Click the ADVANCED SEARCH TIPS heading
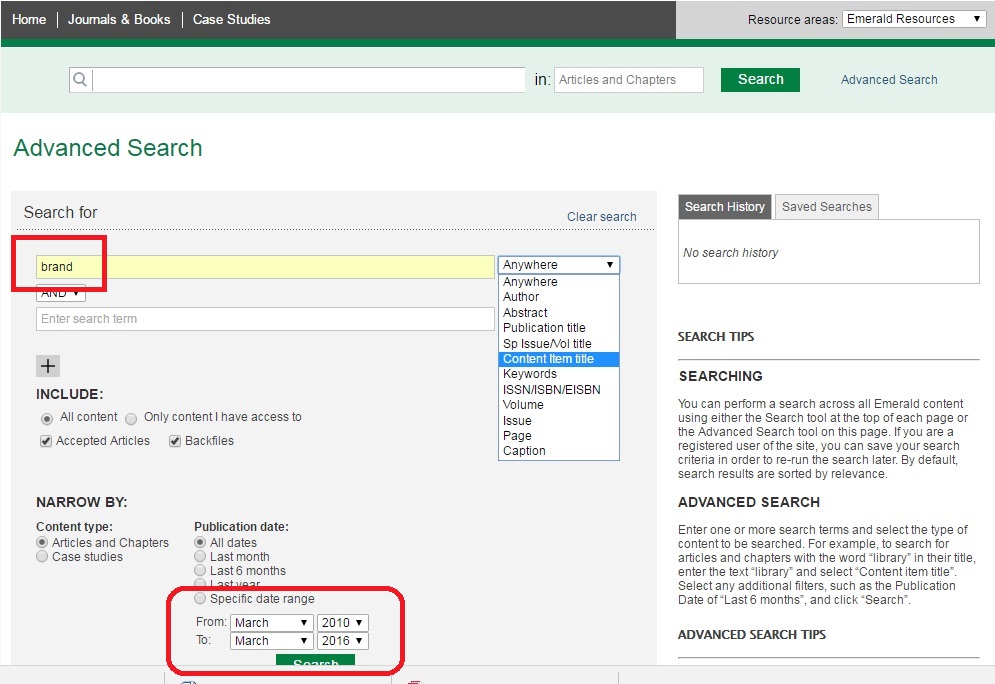This screenshot has width=995, height=684. click(752, 635)
